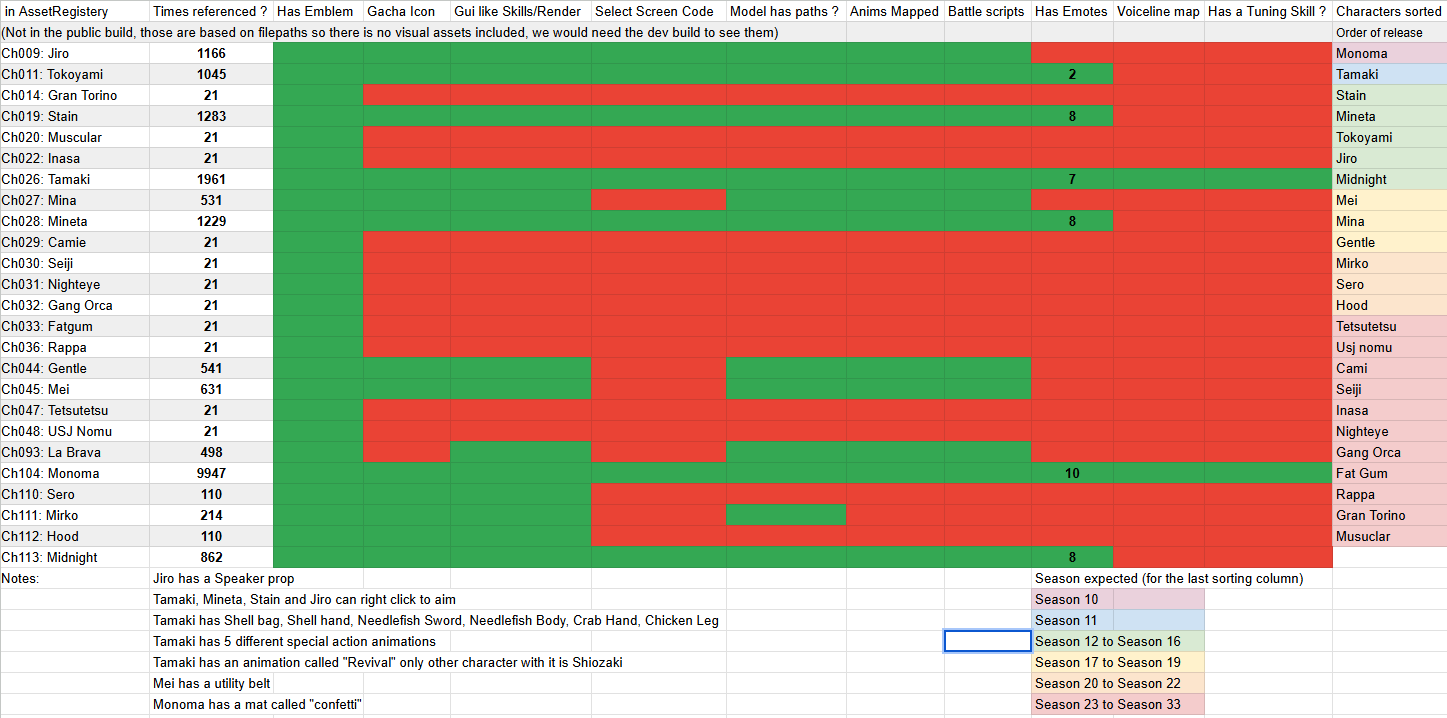Click the 'Has Emotes' column header
Image resolution: width=1447 pixels, height=718 pixels.
(1072, 11)
